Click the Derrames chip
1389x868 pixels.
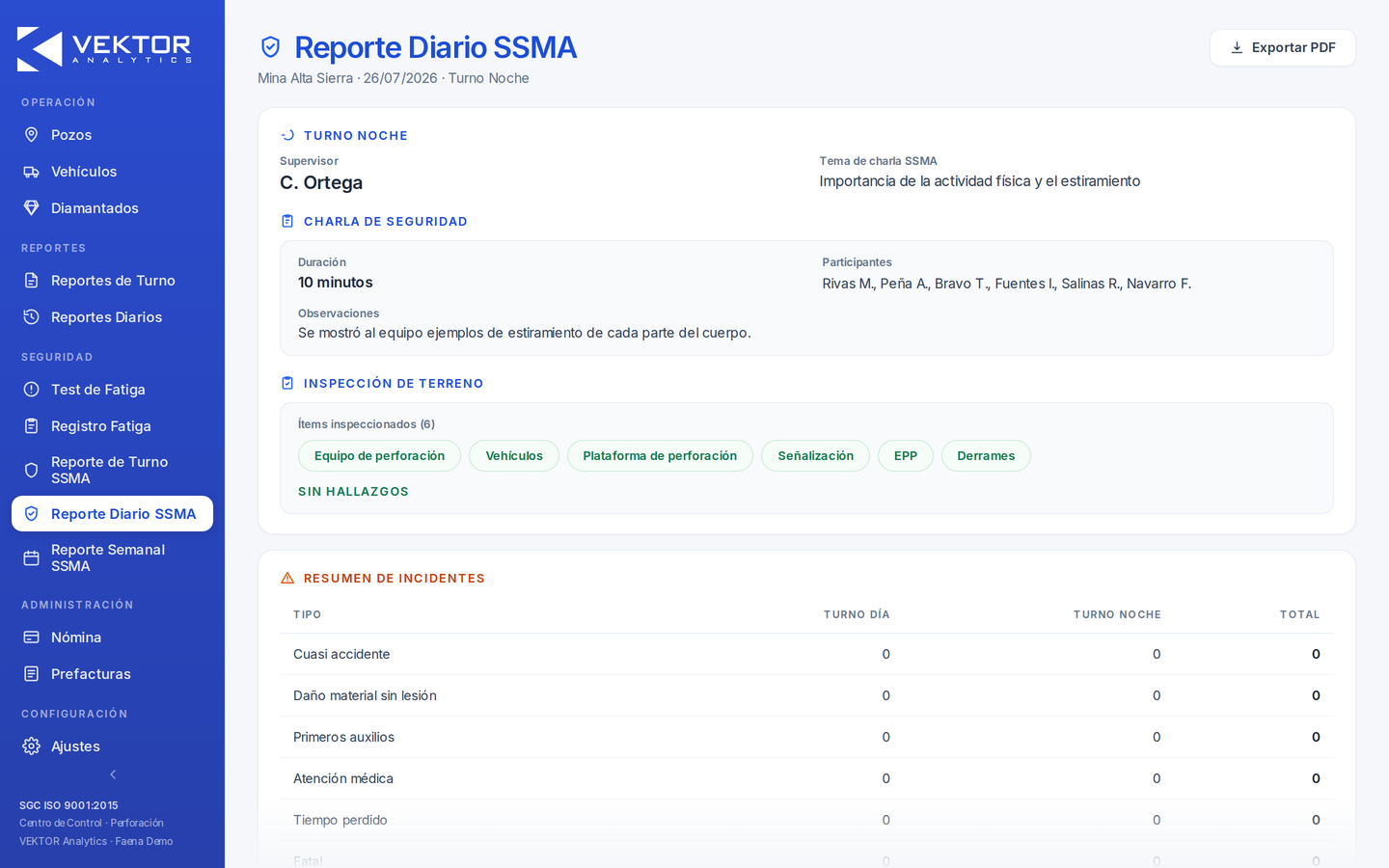pos(986,456)
